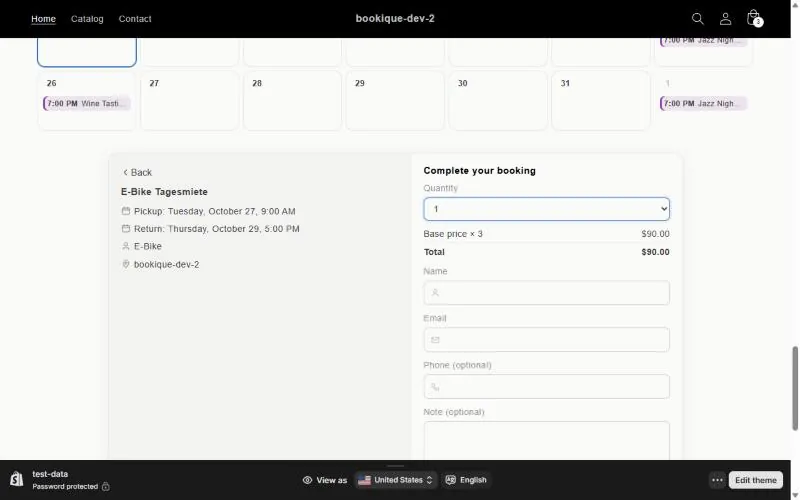800x500 pixels.
Task: Expand the Quantity dropdown
Action: (546, 209)
